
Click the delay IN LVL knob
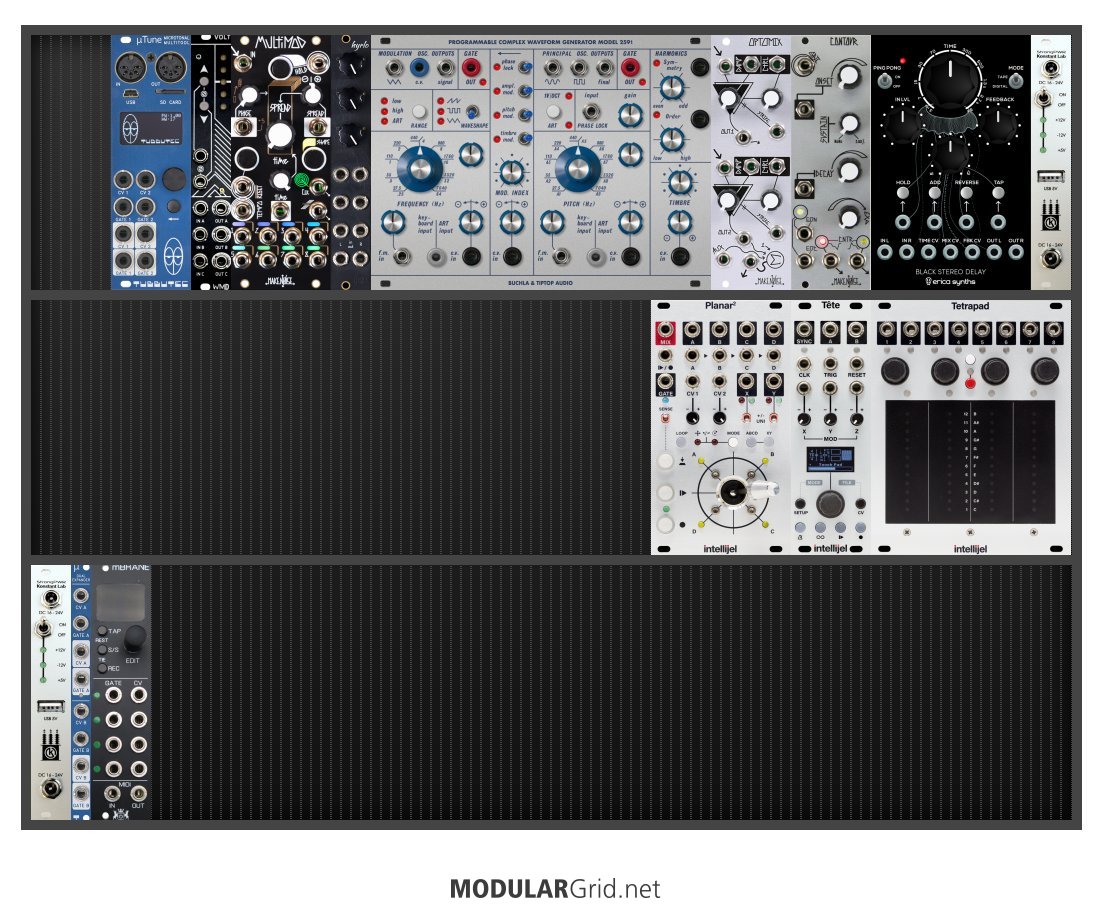(x=901, y=123)
